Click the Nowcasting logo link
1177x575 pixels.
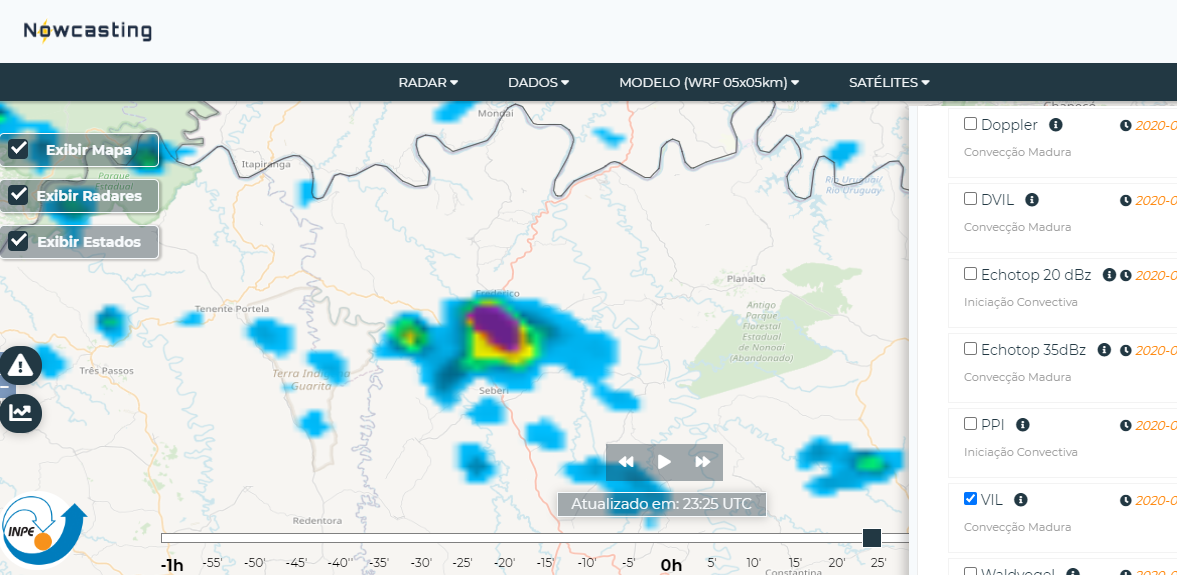tap(88, 31)
